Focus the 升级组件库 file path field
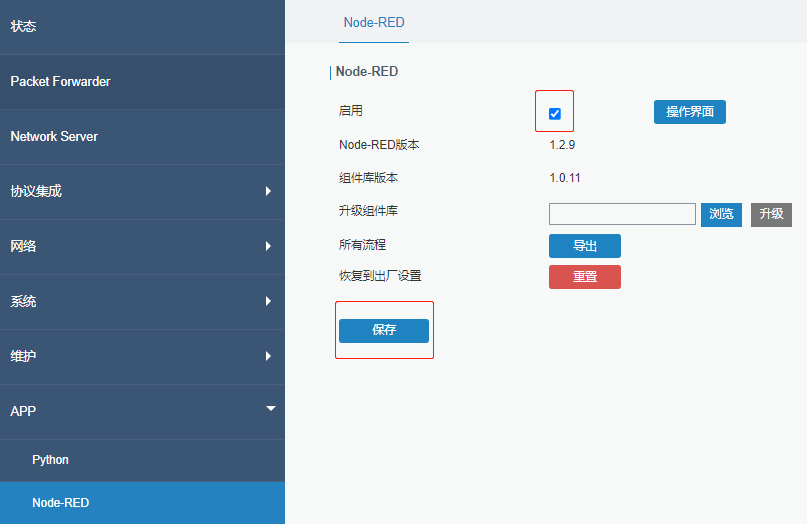Screen dimensions: 807x524 pos(622,214)
